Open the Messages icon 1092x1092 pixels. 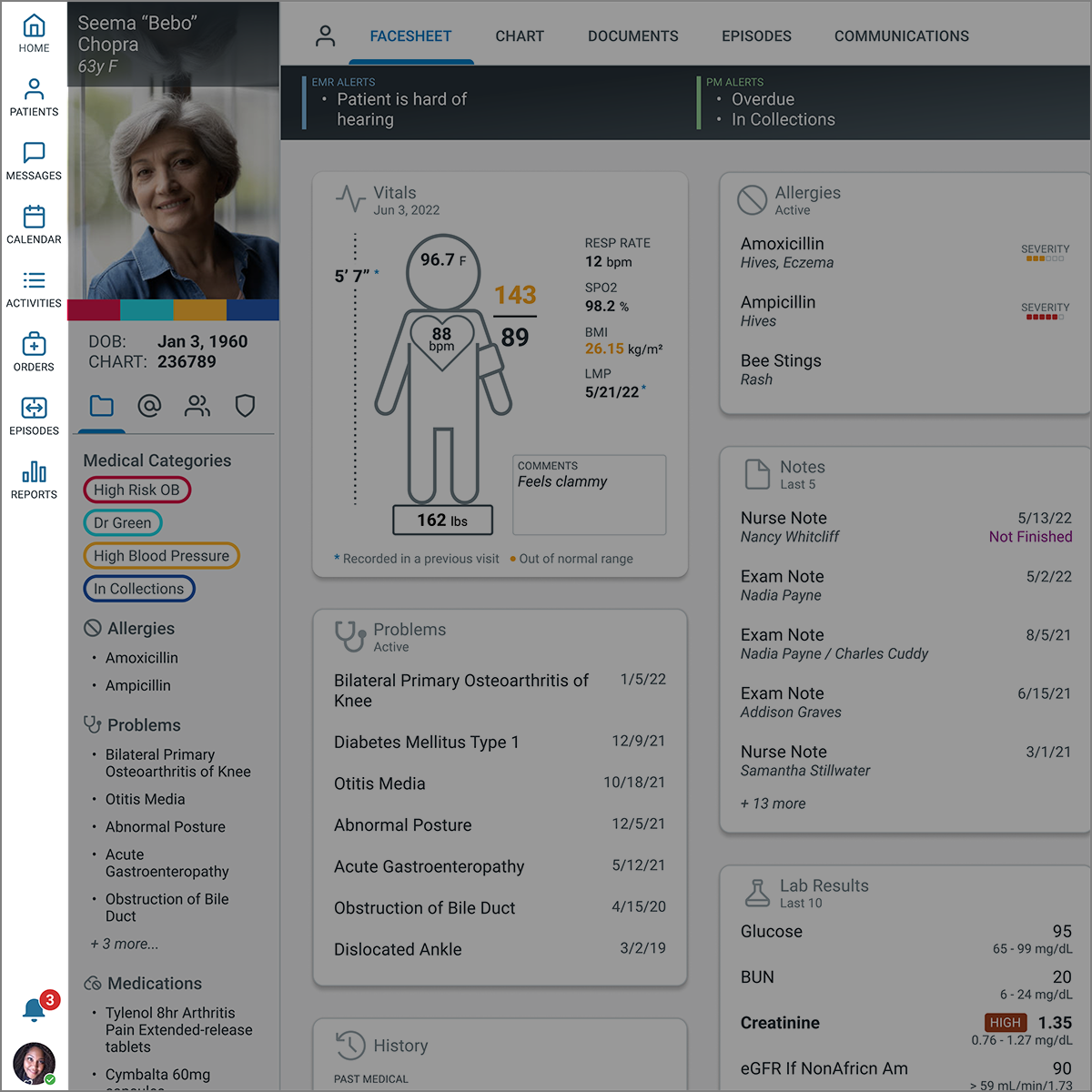[34, 160]
